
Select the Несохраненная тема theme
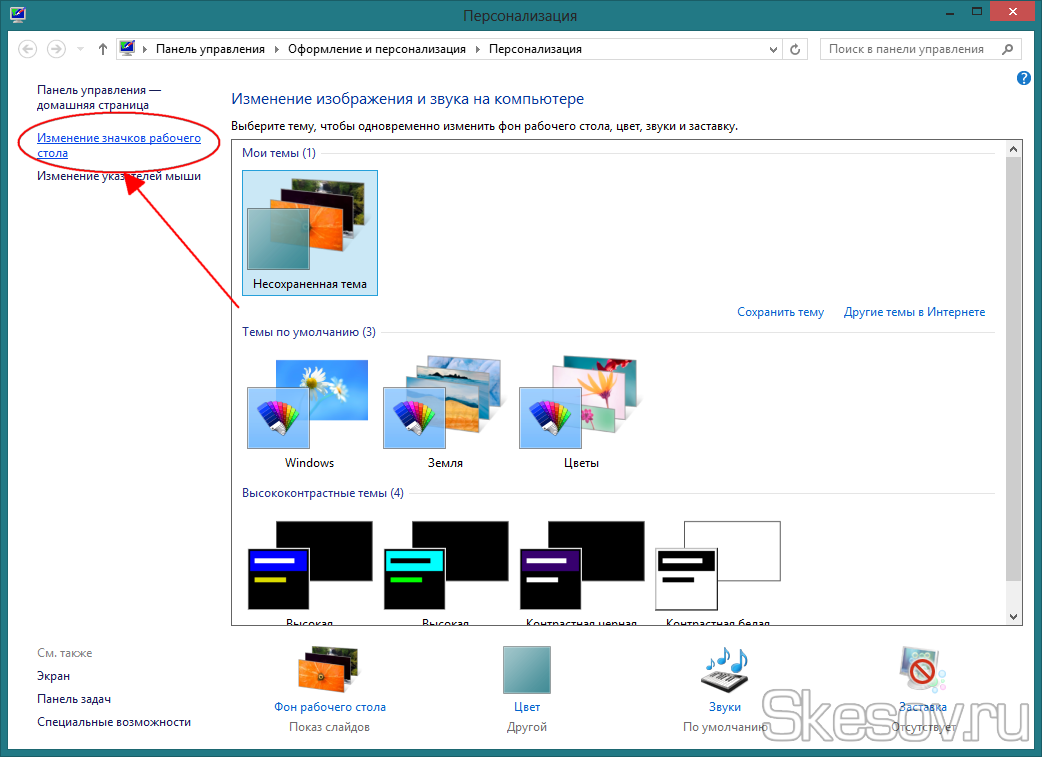point(310,233)
